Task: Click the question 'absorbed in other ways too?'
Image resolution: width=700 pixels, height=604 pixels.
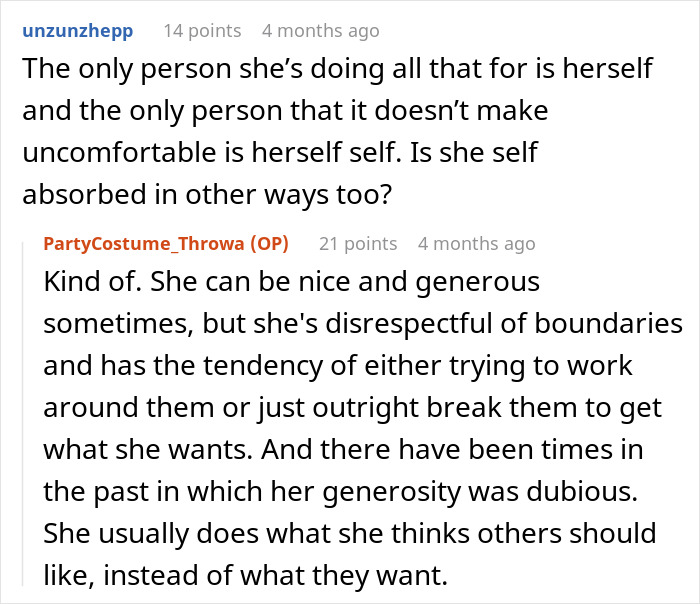Action: pos(207,195)
